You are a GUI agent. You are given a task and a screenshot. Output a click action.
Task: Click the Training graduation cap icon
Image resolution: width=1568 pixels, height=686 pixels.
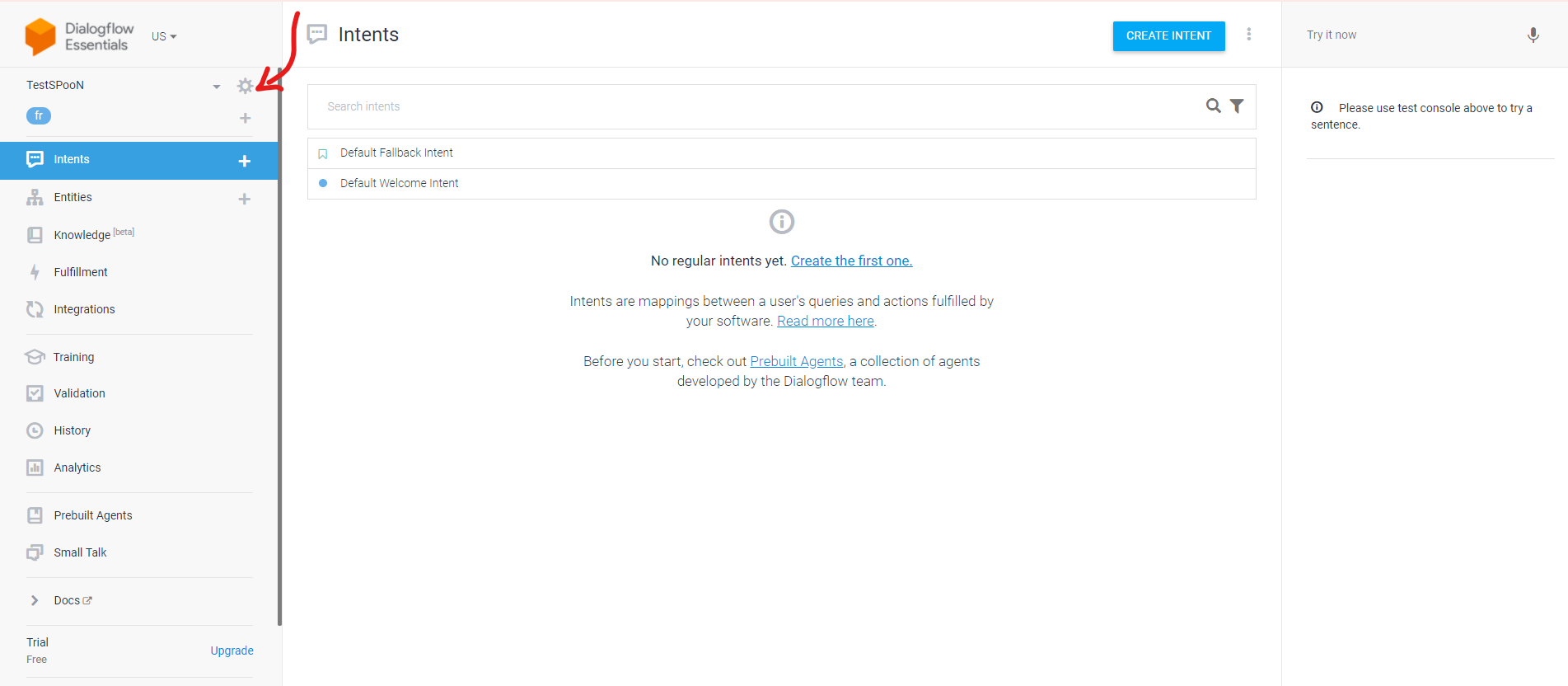[35, 357]
